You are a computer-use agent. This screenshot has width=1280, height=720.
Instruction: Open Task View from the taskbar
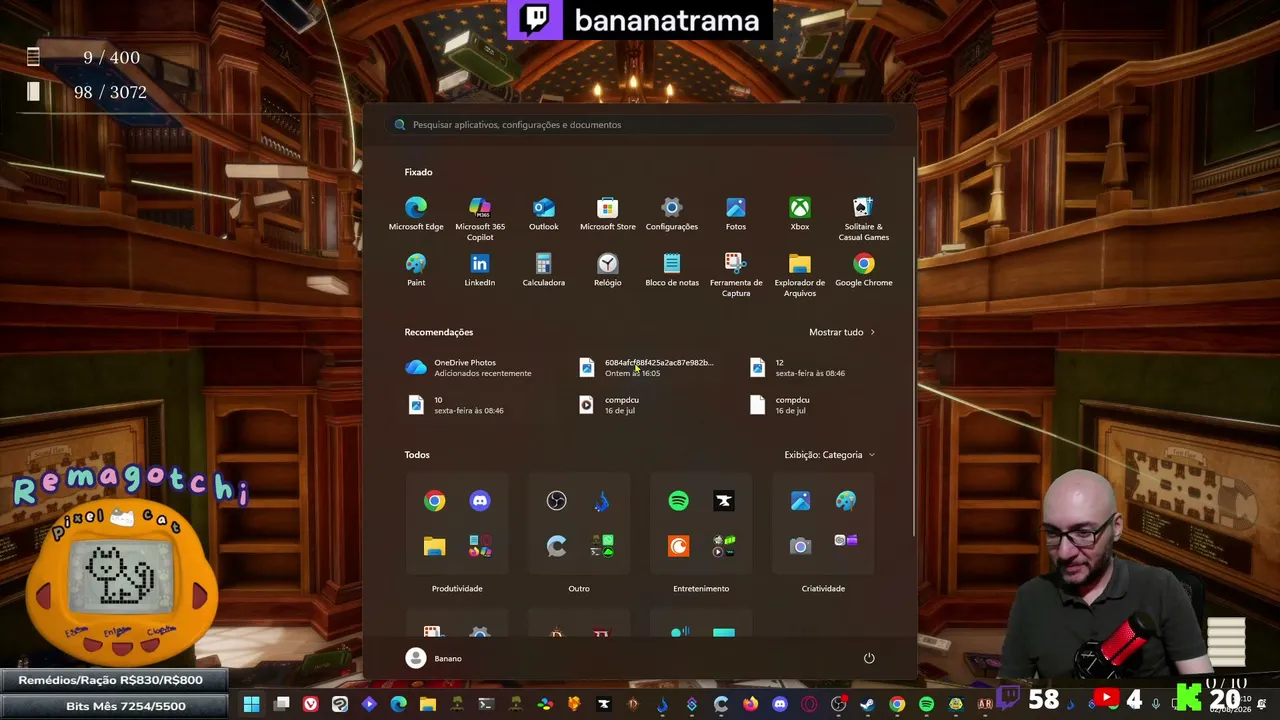click(x=282, y=704)
